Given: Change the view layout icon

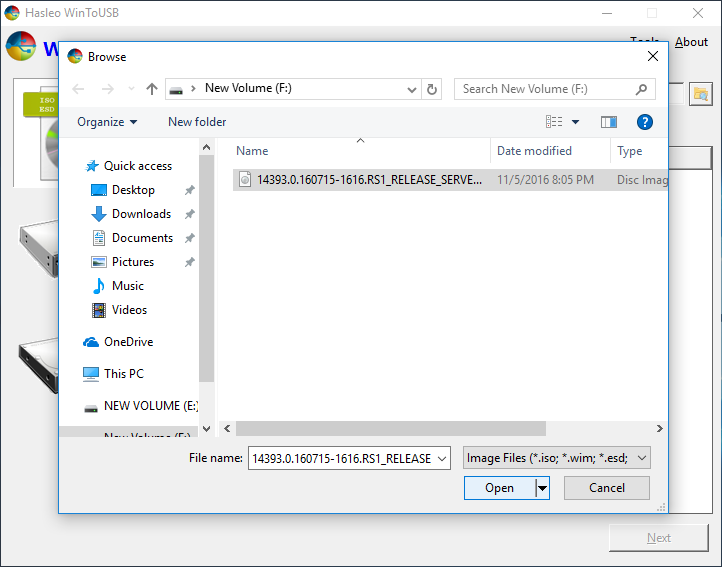Looking at the screenshot, I should [x=554, y=122].
